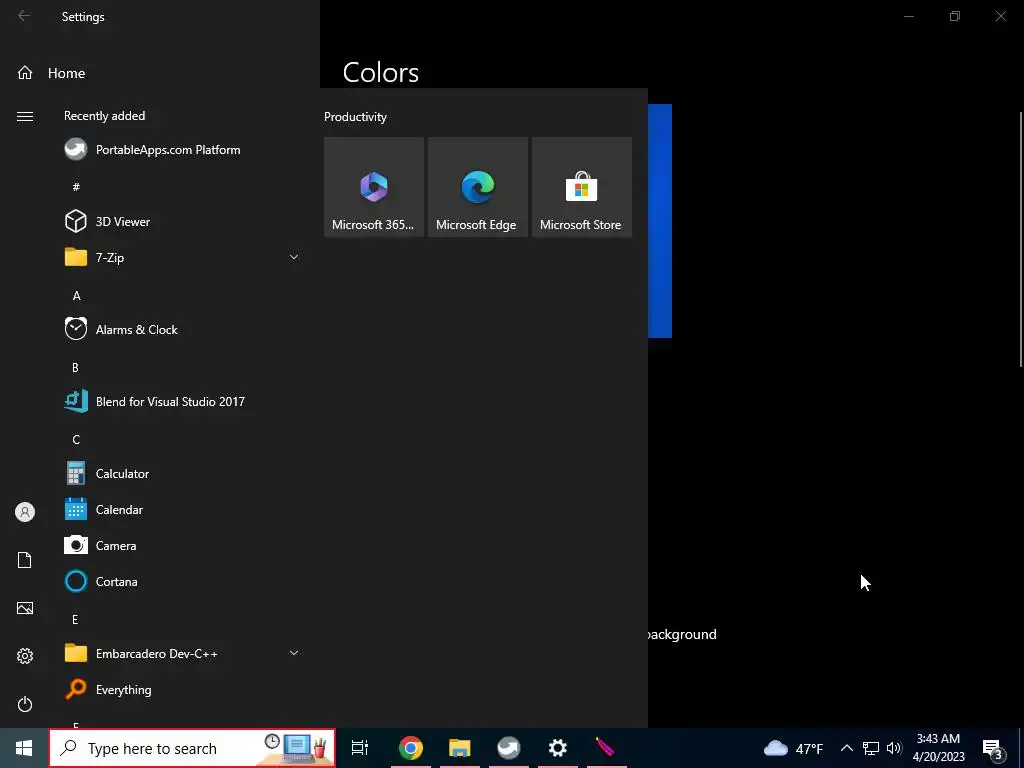1024x768 pixels.
Task: Launch Blend for Visual Studio 2017
Action: pyautogui.click(x=183, y=402)
